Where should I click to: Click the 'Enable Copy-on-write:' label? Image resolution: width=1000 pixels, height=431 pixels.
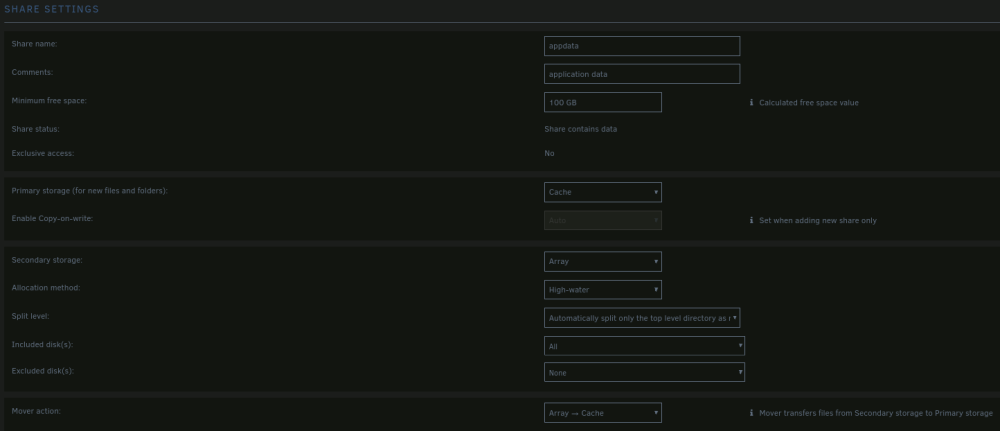coord(52,219)
